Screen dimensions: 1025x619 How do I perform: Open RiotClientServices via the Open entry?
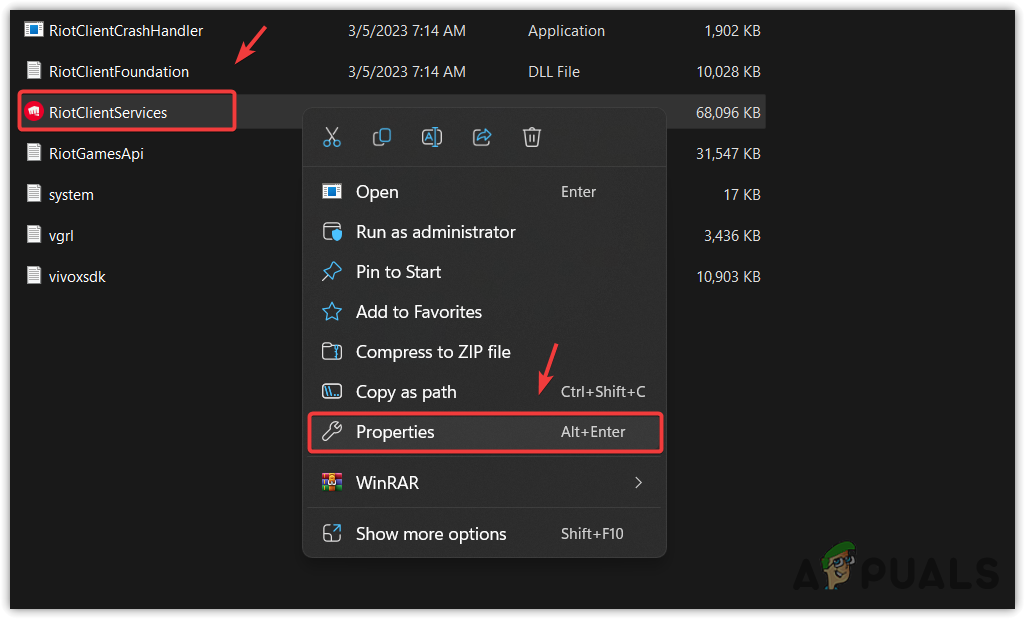(x=377, y=191)
